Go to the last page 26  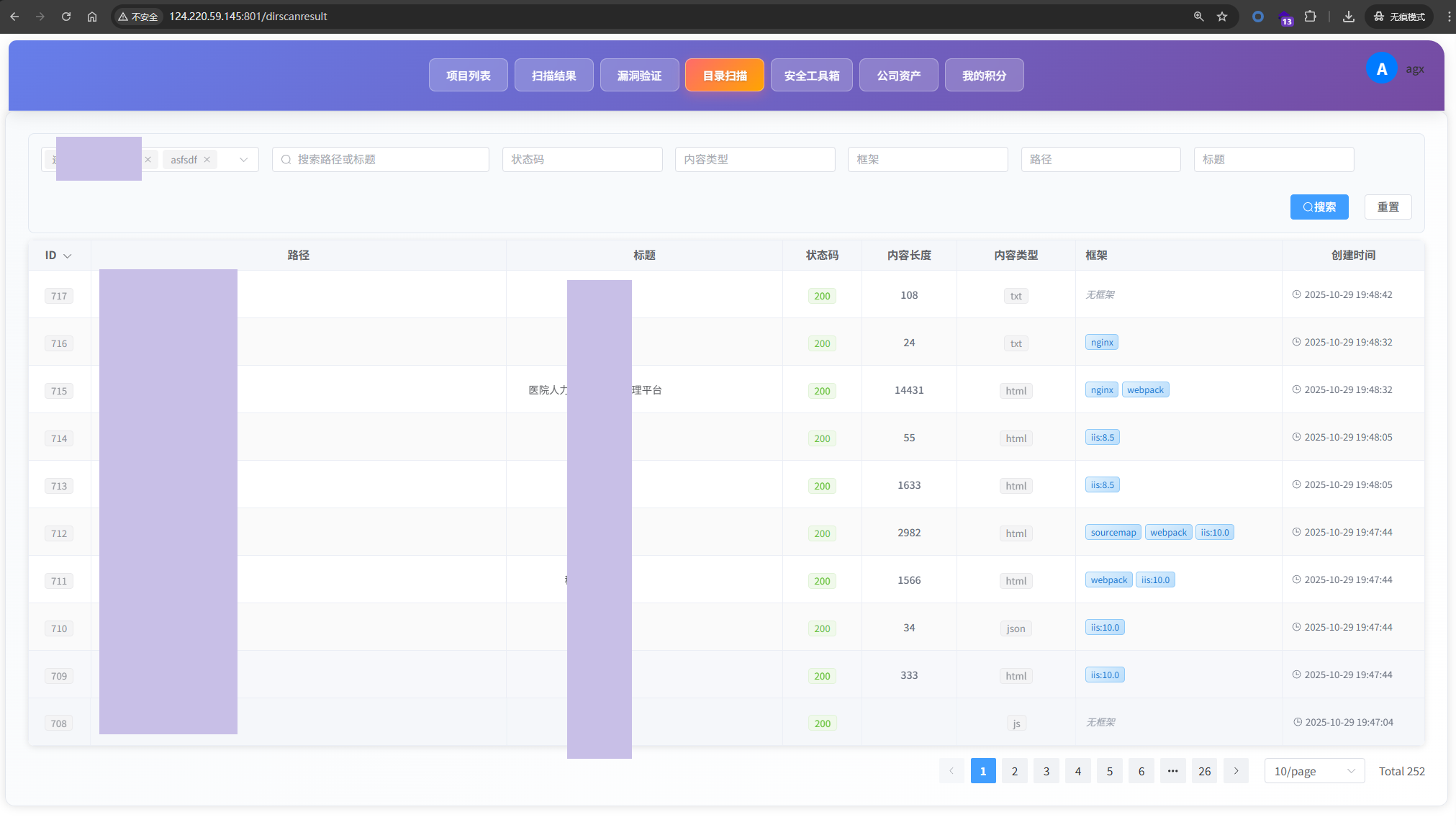tap(1204, 771)
